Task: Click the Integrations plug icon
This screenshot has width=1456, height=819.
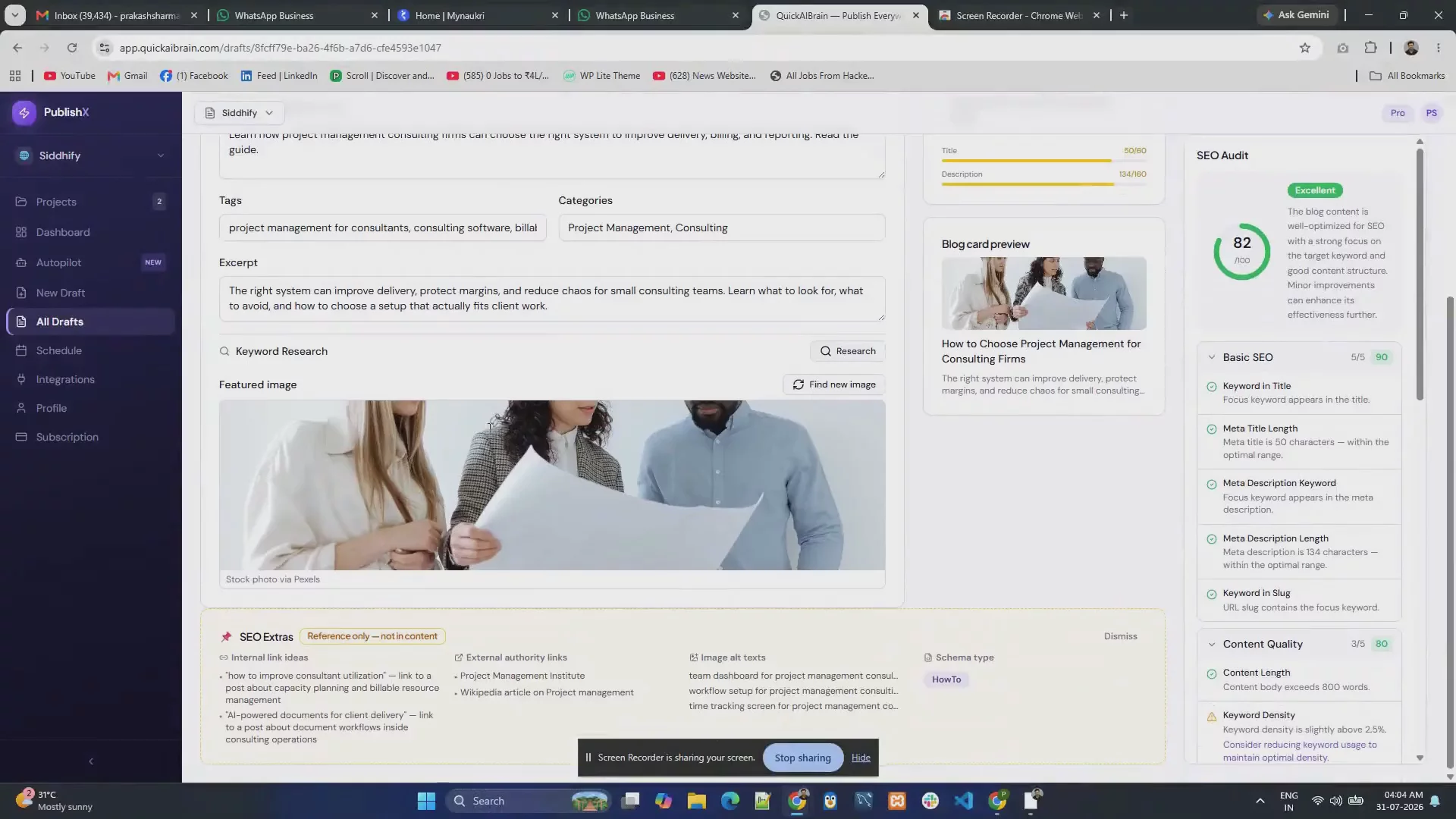Action: [x=21, y=379]
